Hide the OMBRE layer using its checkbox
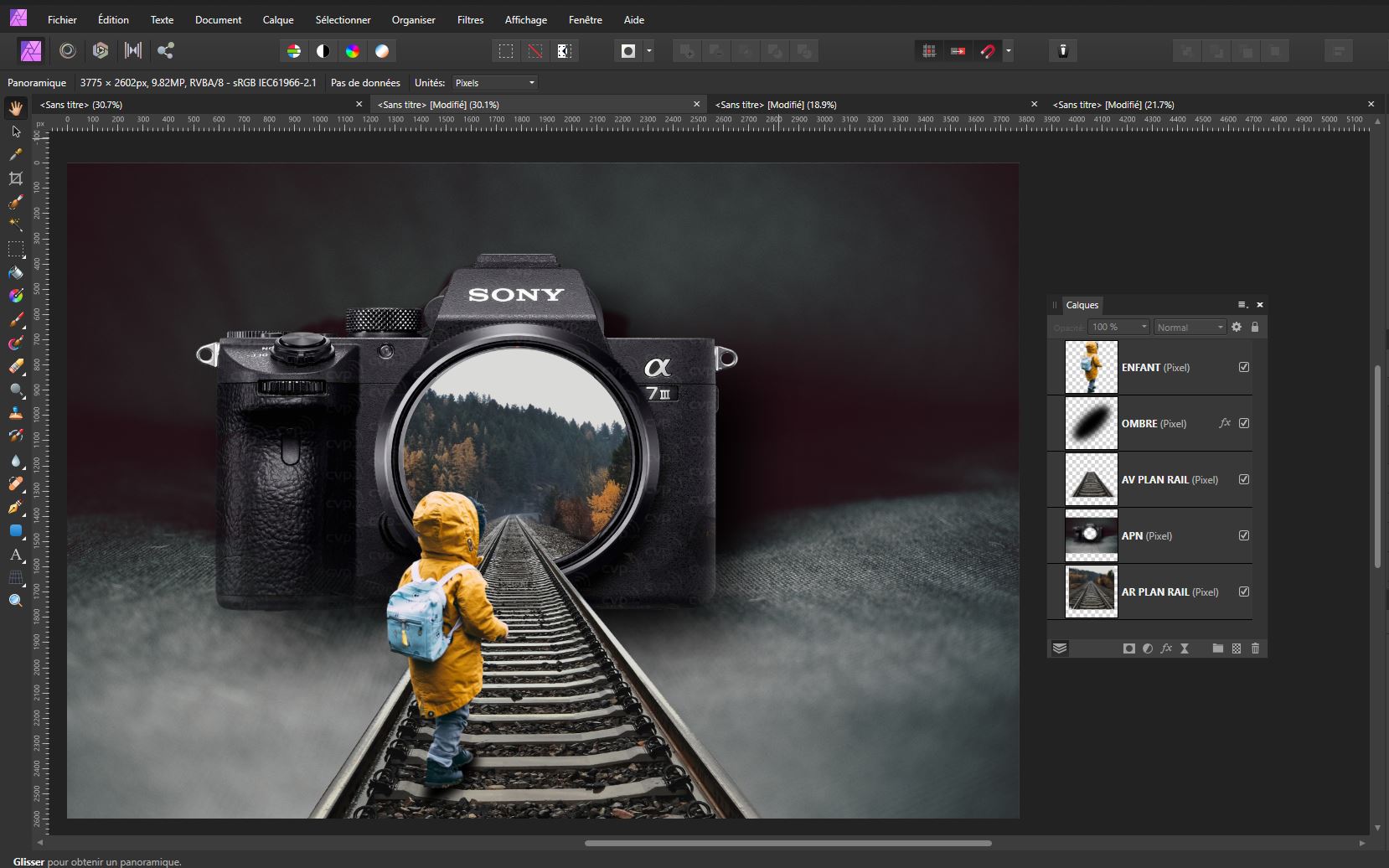 [1244, 423]
